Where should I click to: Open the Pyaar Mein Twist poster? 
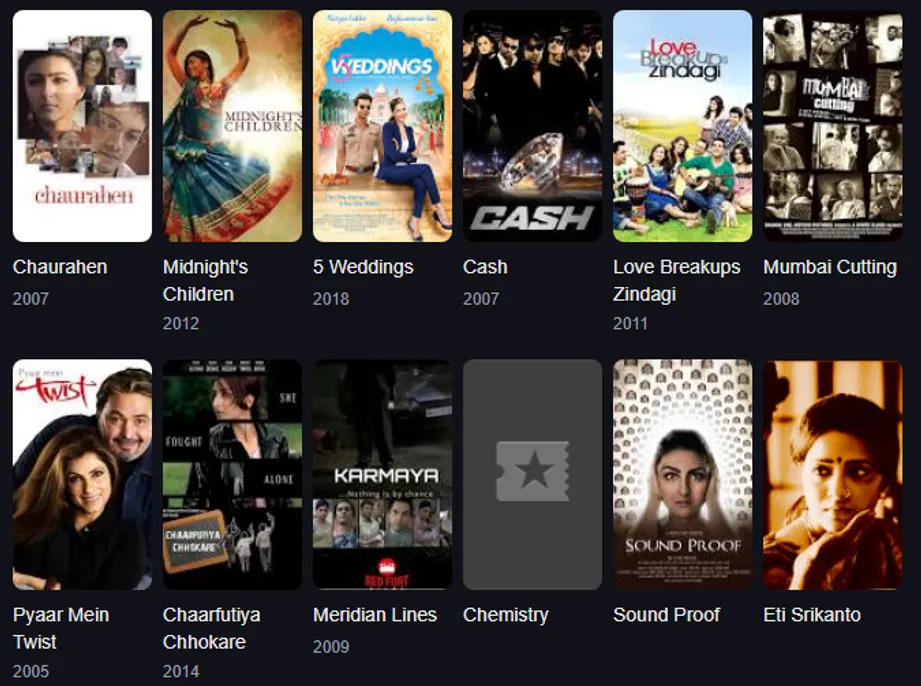[82, 475]
